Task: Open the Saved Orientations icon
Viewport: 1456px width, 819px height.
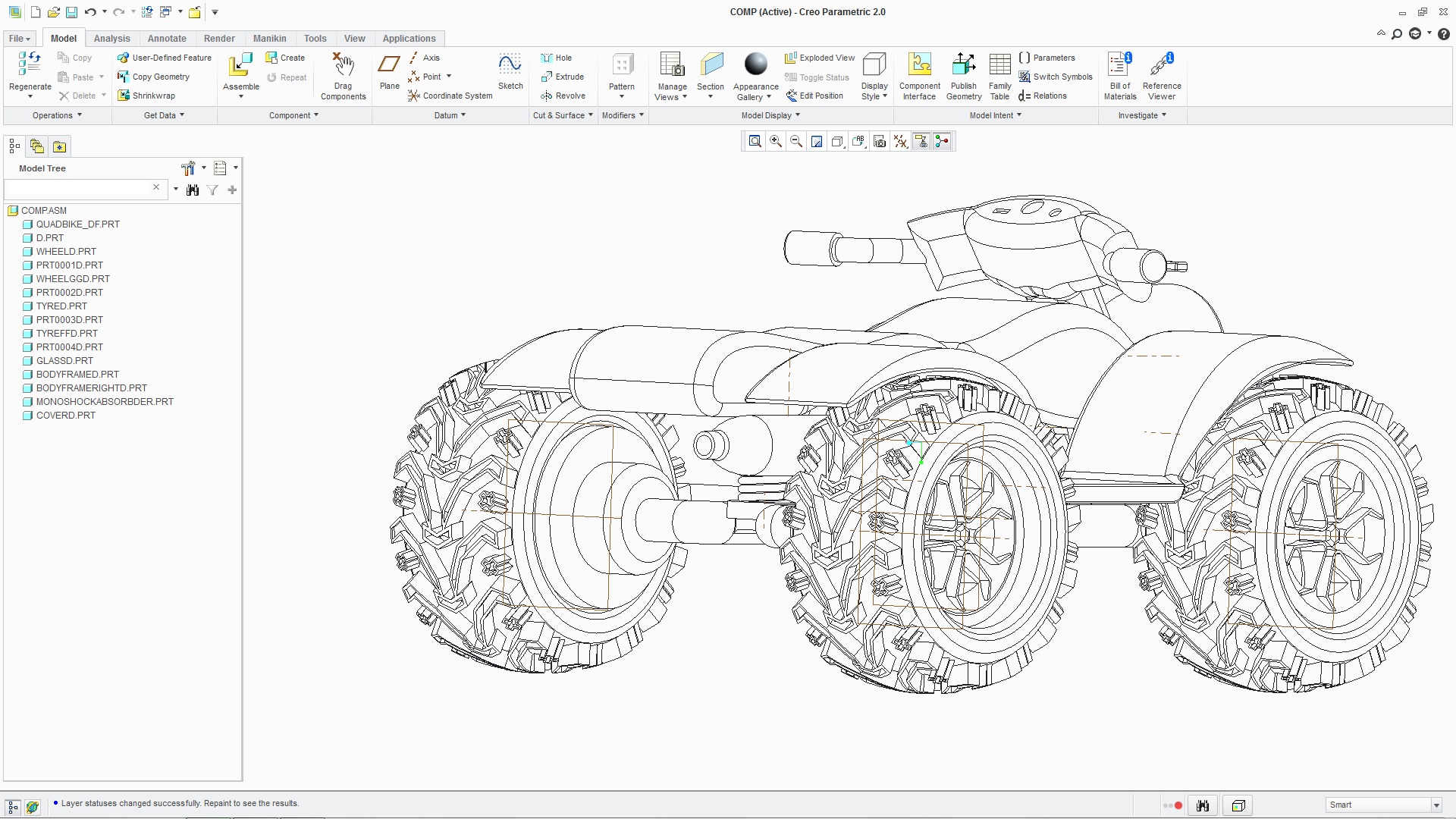Action: 858,142
